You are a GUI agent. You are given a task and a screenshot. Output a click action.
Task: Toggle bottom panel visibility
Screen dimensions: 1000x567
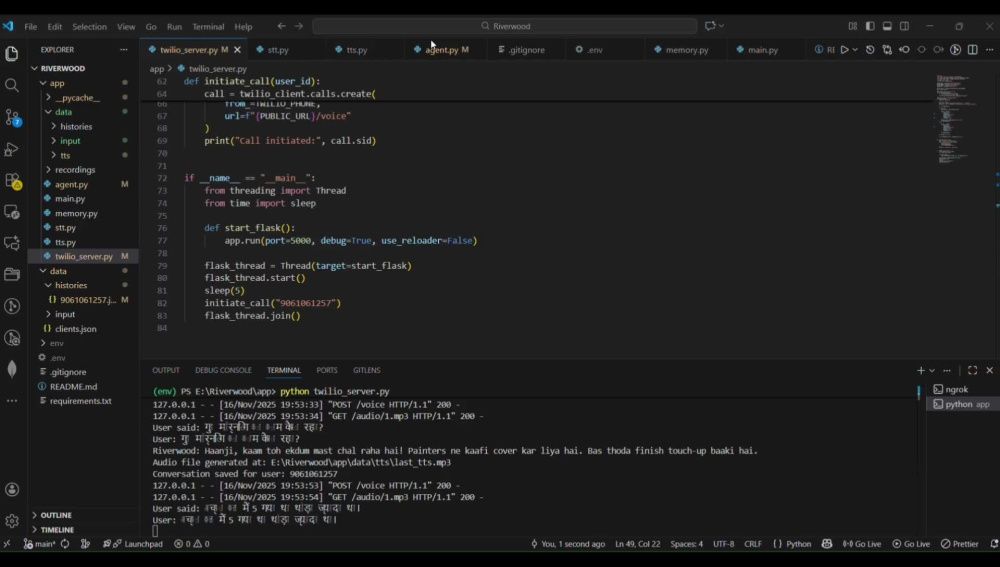(x=887, y=26)
